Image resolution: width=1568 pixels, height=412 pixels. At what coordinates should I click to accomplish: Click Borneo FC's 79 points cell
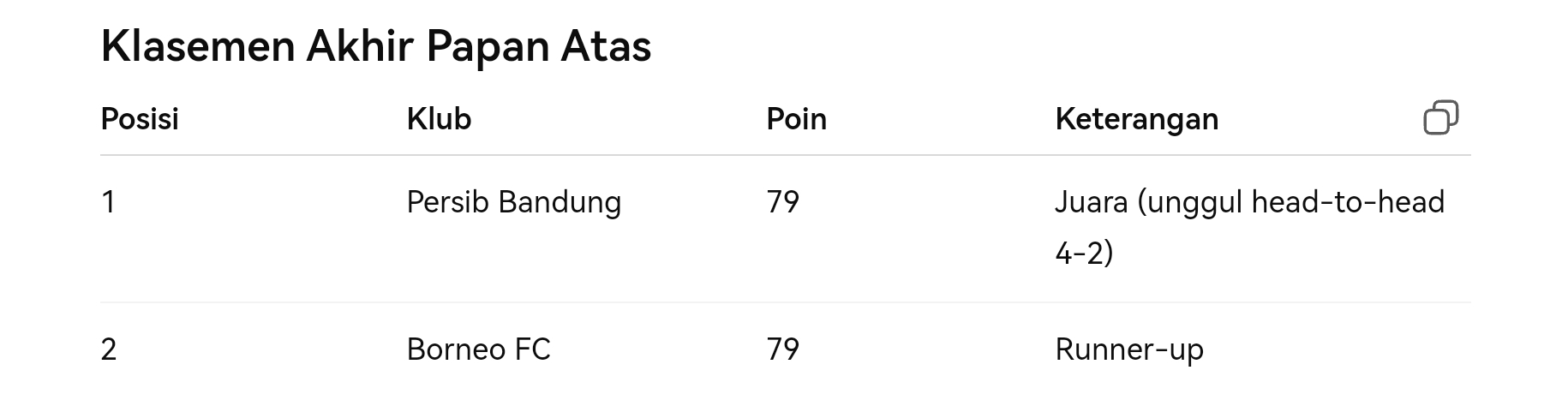point(782,349)
